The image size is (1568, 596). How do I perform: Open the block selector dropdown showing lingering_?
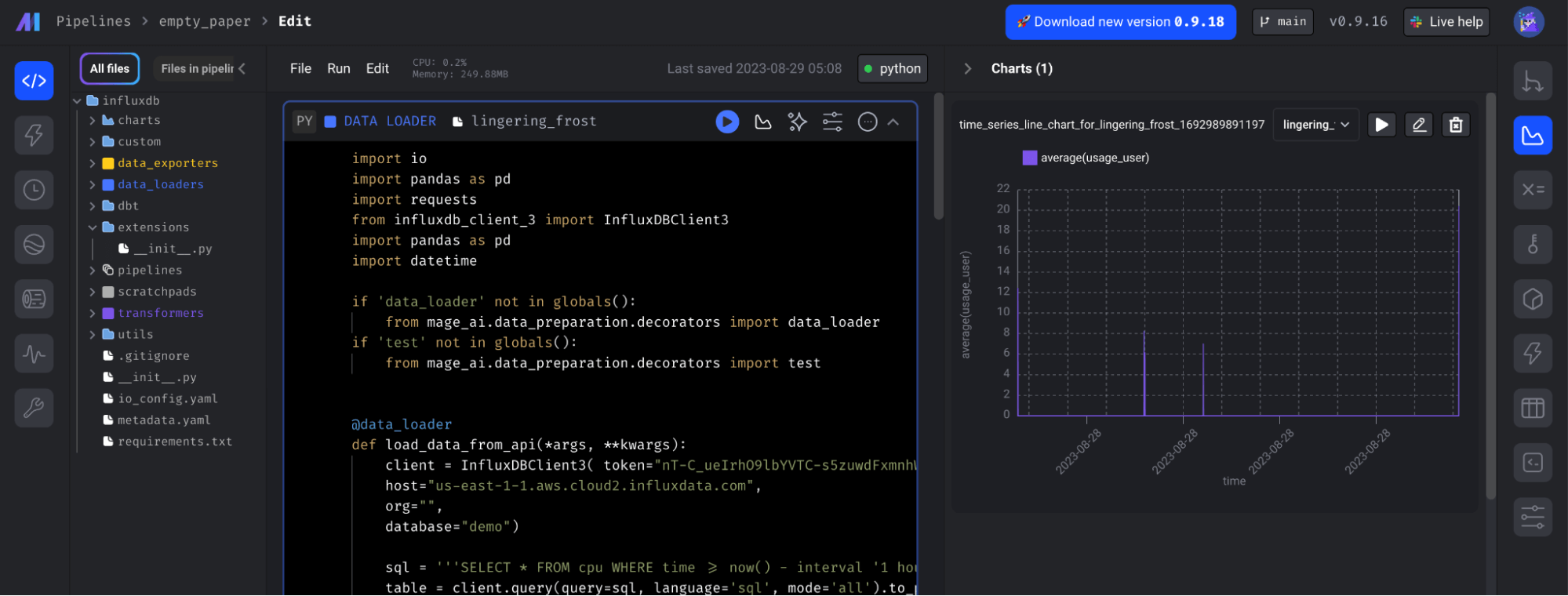1315,125
